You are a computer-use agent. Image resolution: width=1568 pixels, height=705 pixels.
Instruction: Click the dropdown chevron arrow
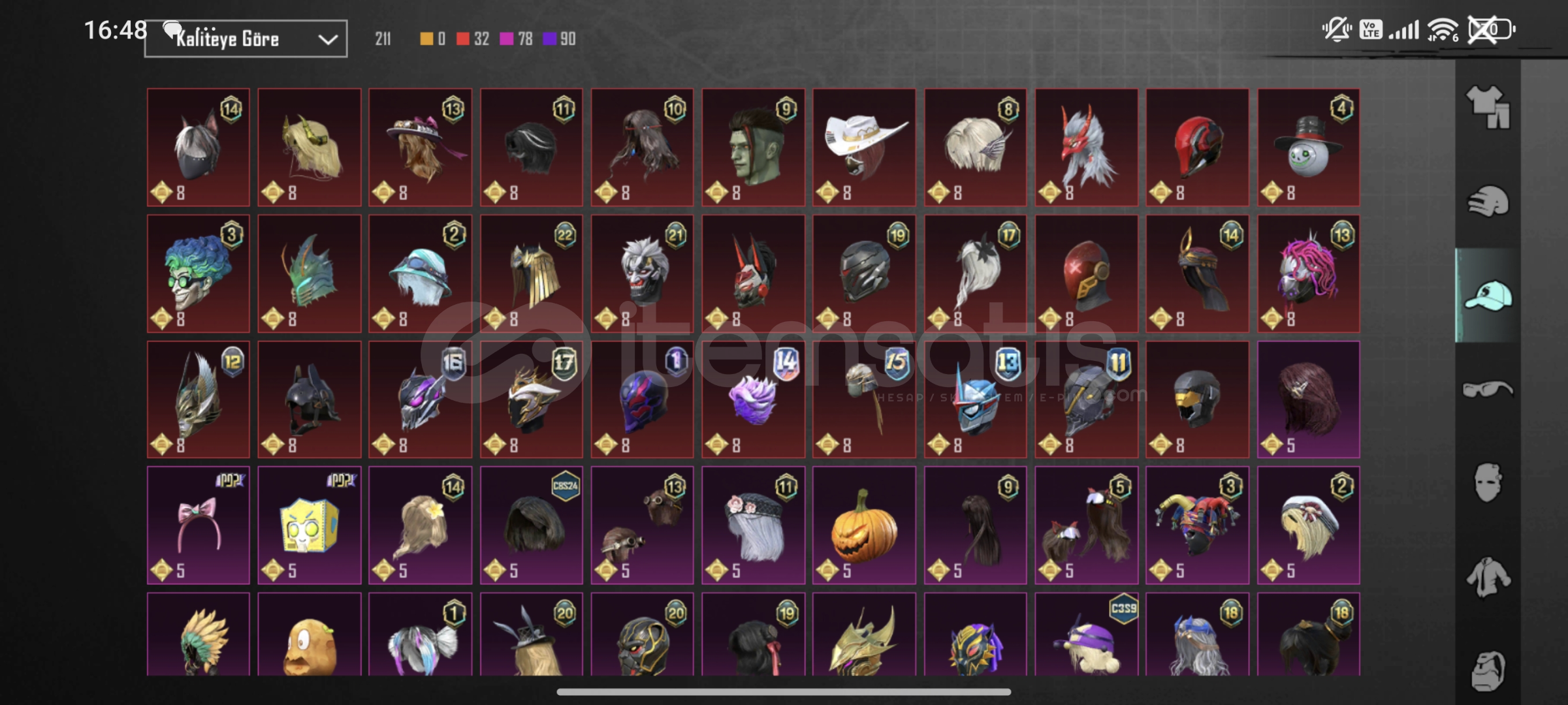(327, 40)
